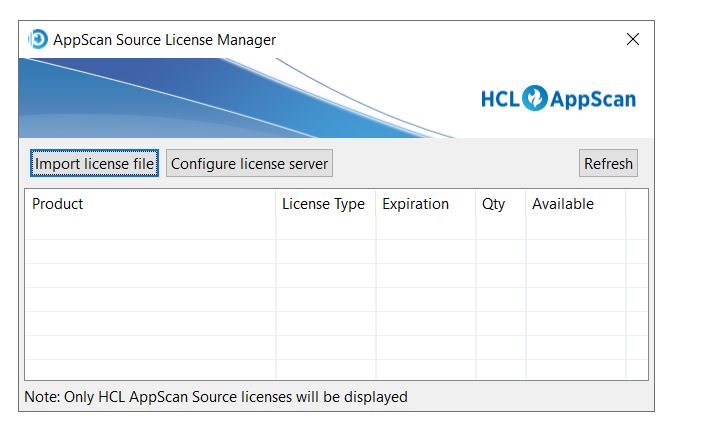This screenshot has height=446, width=710.
Task: Close the License Manager window
Action: point(632,39)
